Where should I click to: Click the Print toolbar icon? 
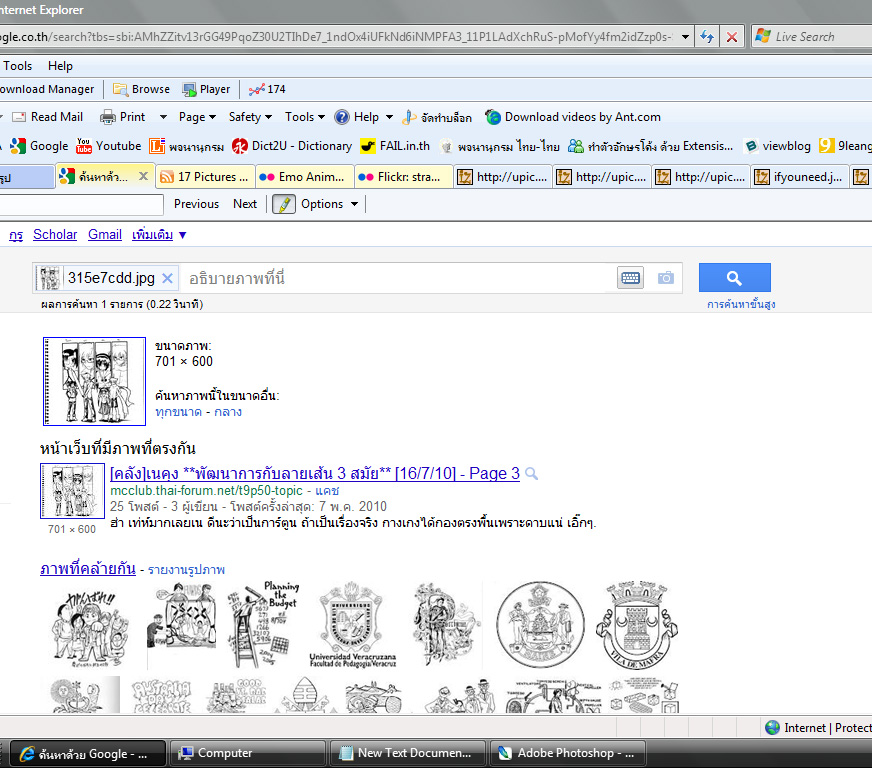[107, 117]
